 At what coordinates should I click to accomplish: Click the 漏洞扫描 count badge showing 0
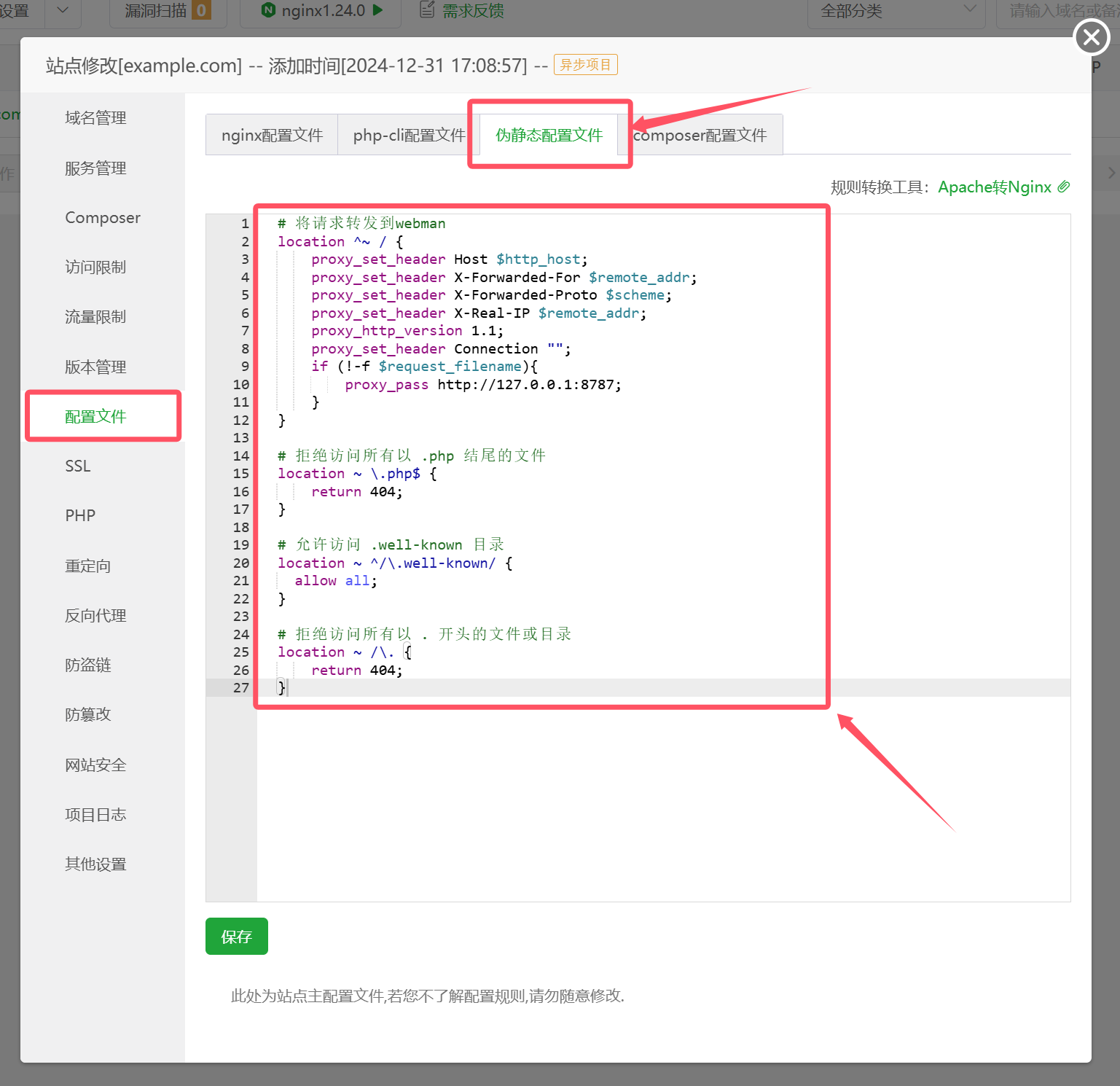pos(201,10)
